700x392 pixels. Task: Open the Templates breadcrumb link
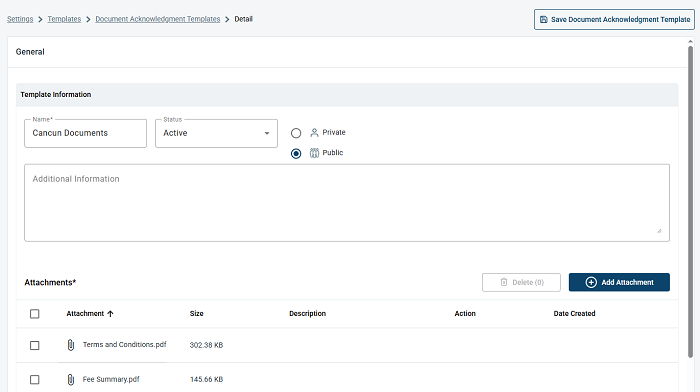pos(64,19)
